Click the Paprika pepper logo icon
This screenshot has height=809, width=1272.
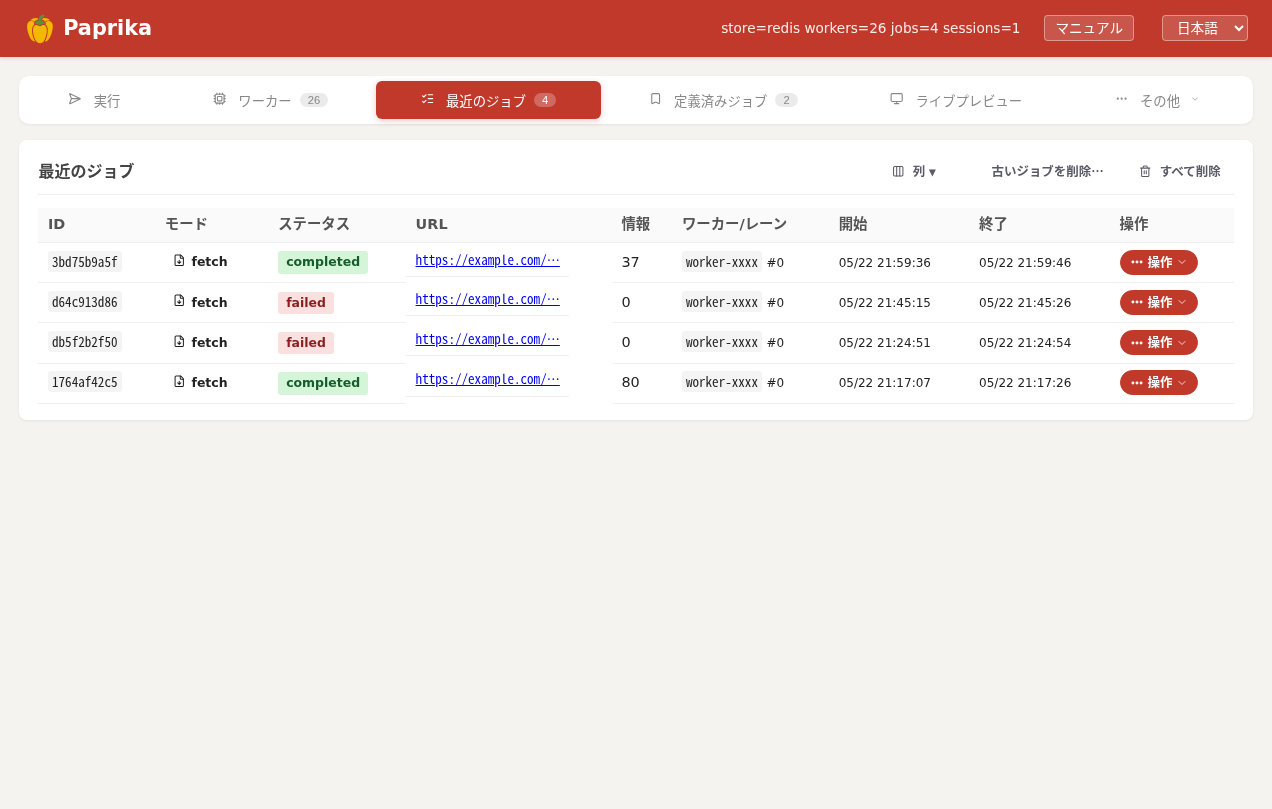click(x=40, y=29)
